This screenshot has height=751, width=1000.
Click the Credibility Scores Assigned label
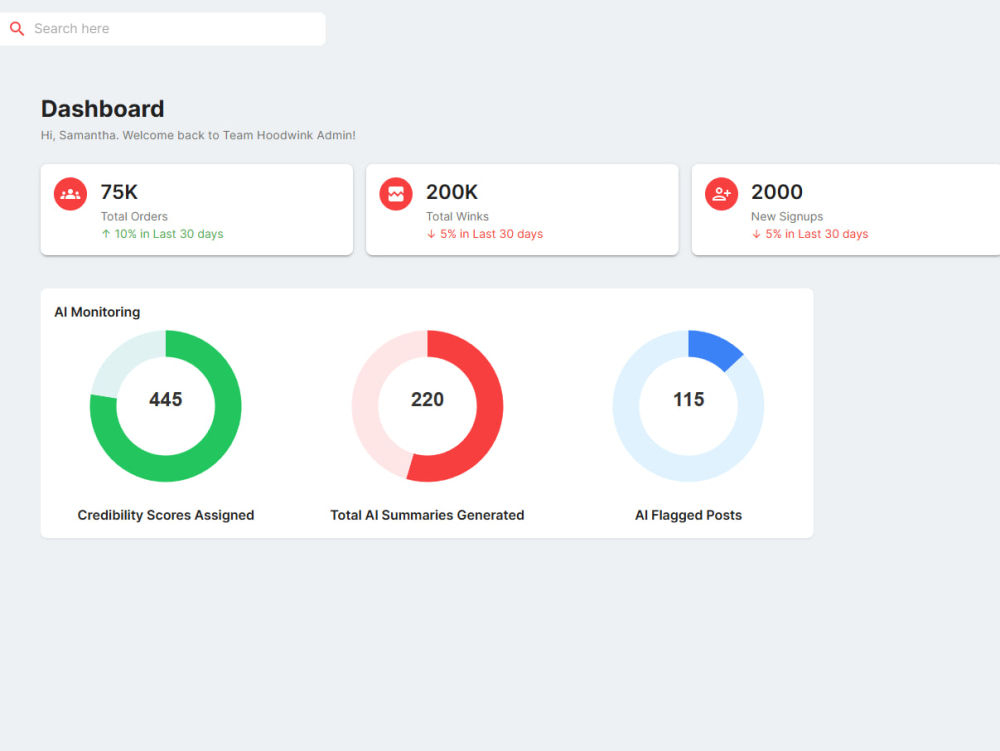[x=166, y=515]
